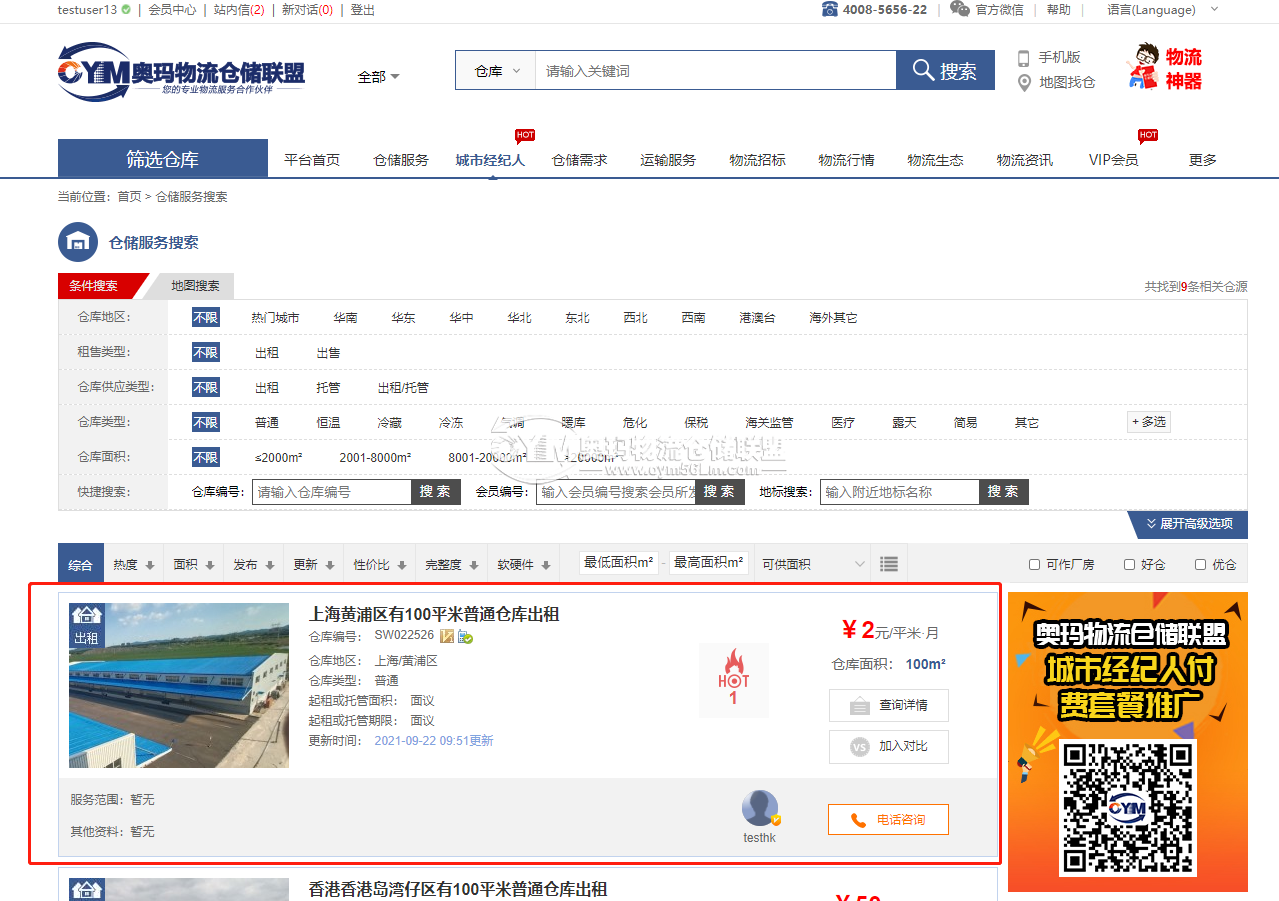Open the 语言(Language) dropdown
The width and height of the screenshot is (1279, 901).
click(1163, 10)
